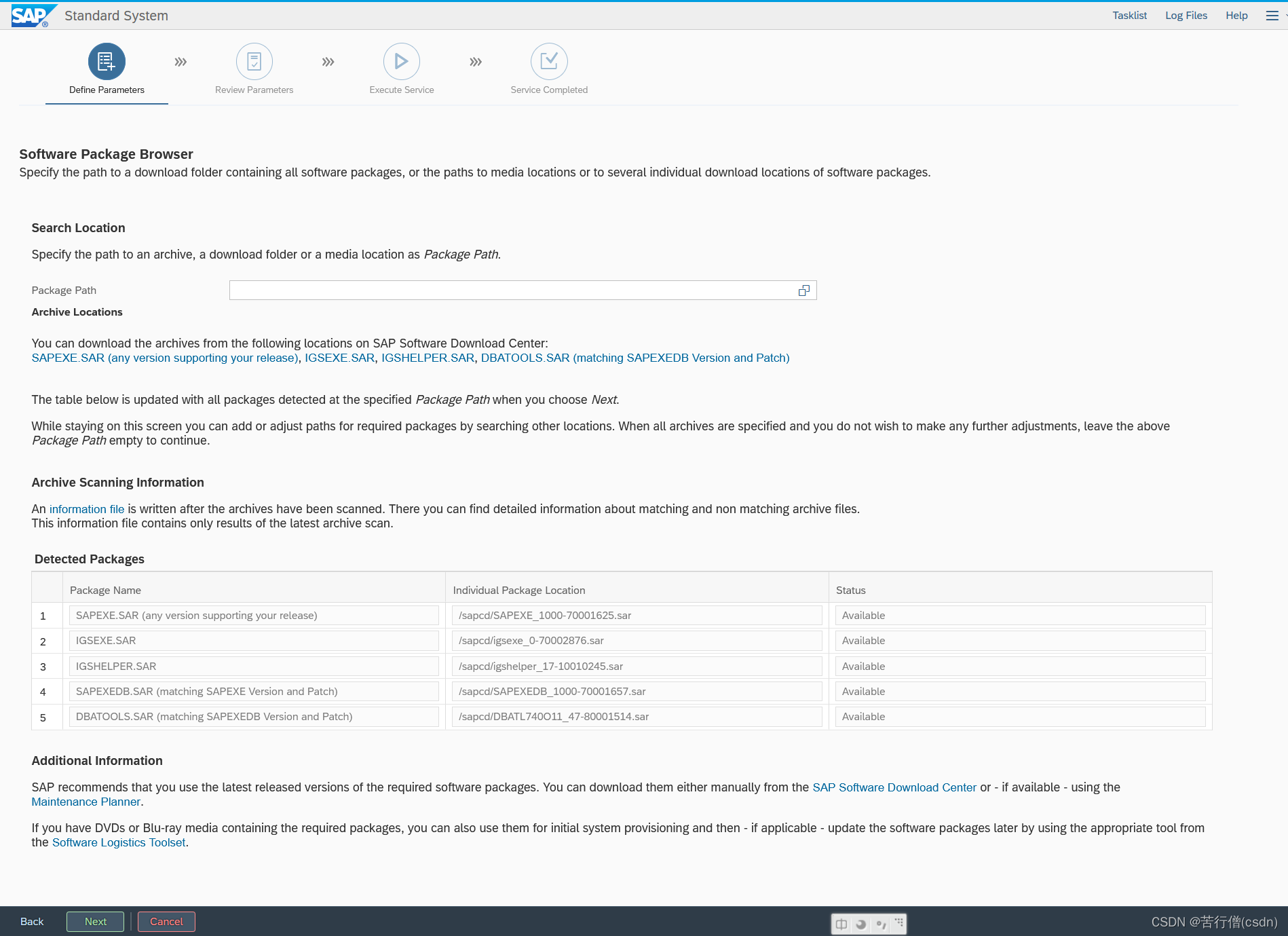
Task: Toggle the Chinese input mode icon
Action: [841, 924]
